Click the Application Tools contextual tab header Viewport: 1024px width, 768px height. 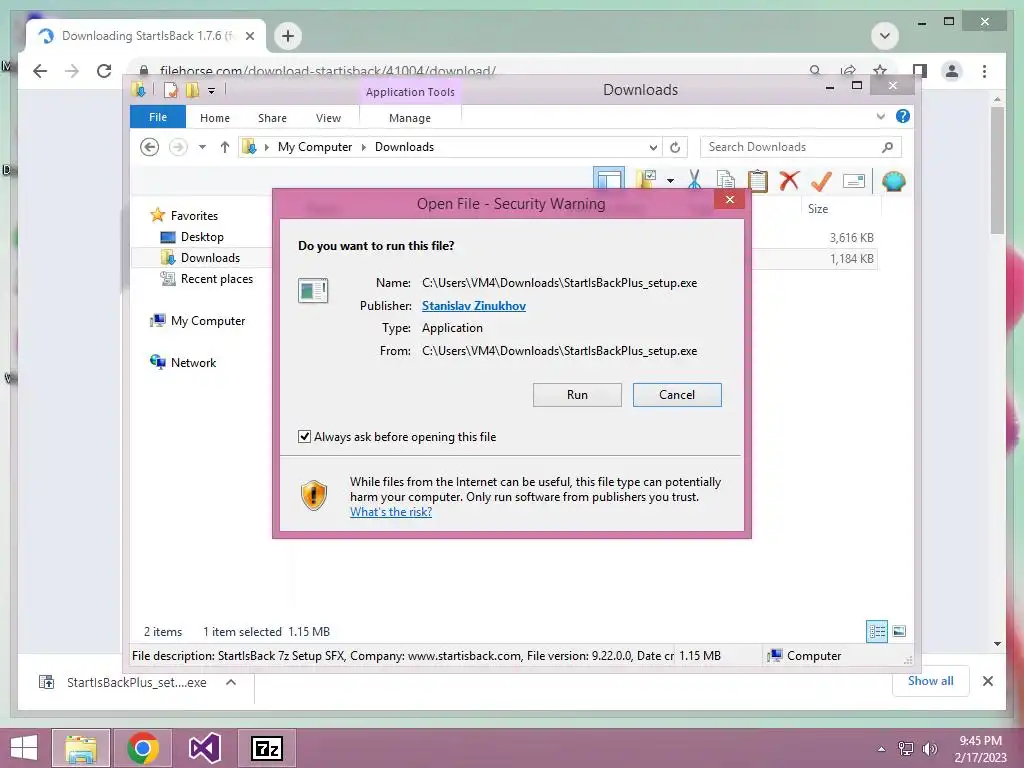410,92
